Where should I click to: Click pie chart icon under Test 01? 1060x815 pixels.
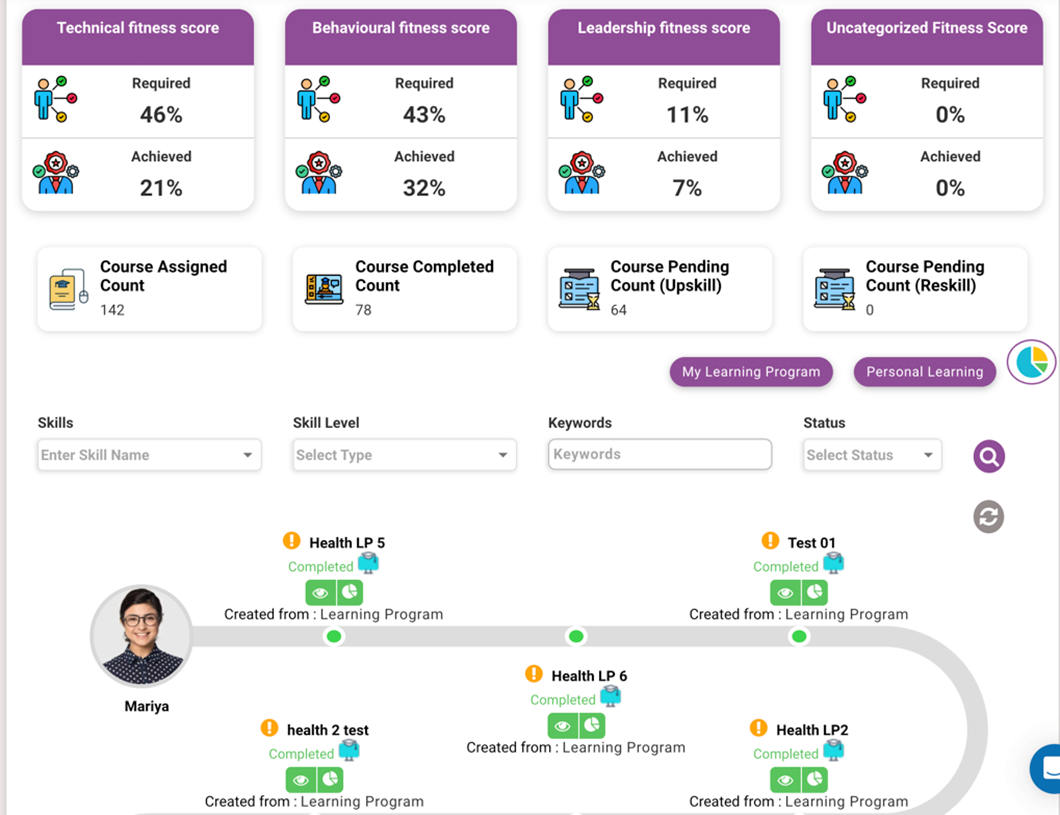815,593
